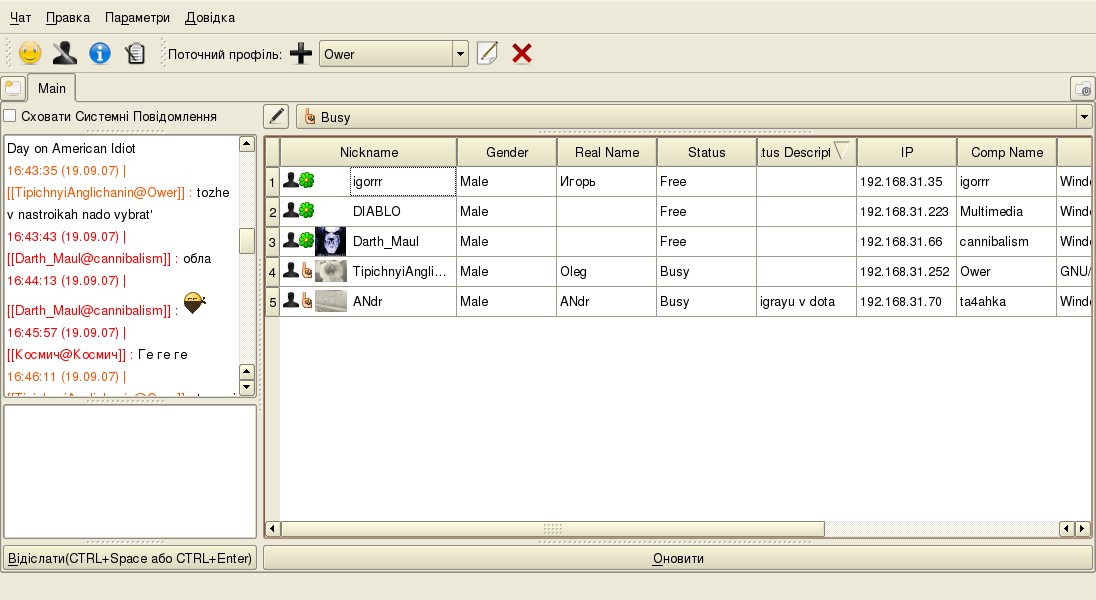
Task: Click the new tab icon left of Main
Action: [13, 88]
